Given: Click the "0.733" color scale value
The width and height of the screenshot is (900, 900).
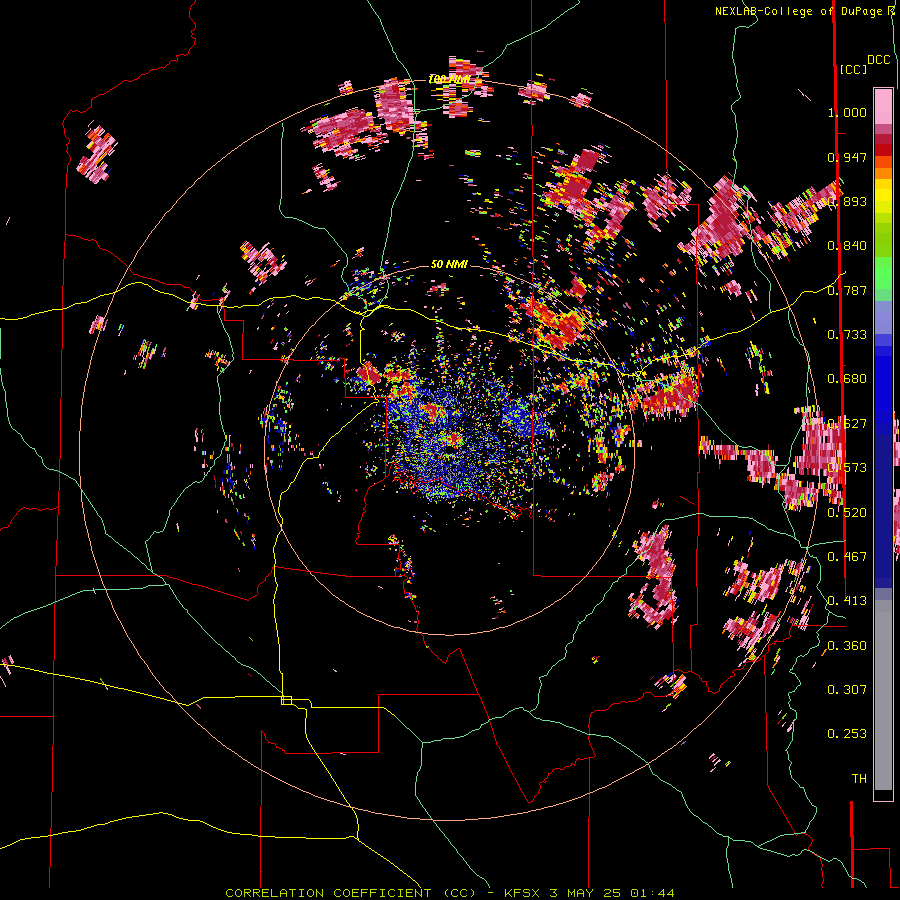Looking at the screenshot, I should click(847, 335).
